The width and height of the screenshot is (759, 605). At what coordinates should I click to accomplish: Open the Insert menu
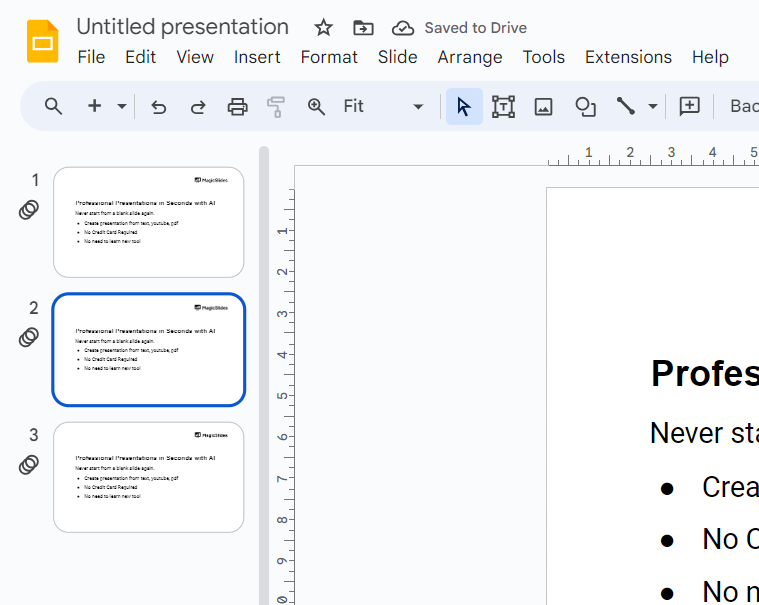click(x=257, y=57)
